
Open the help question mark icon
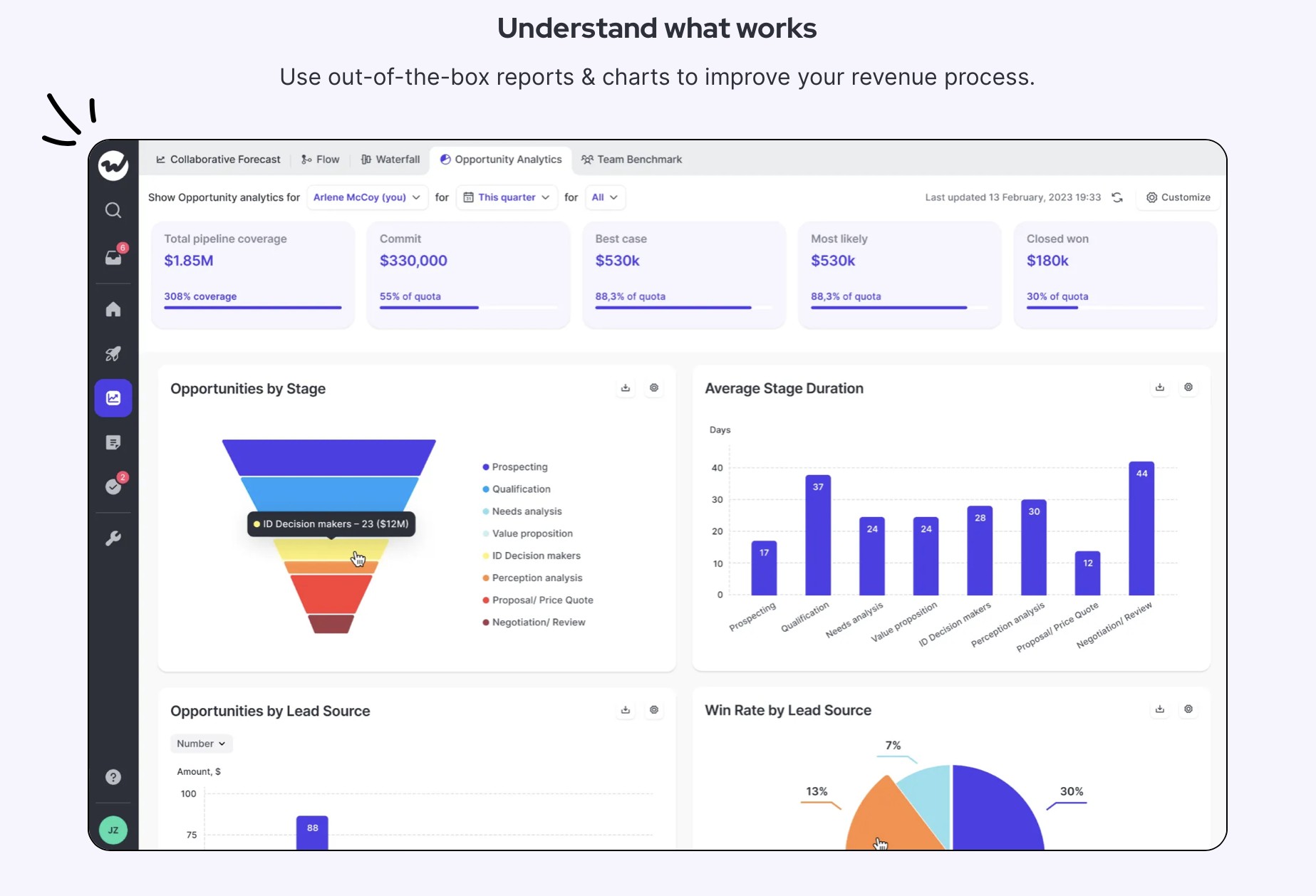(113, 777)
